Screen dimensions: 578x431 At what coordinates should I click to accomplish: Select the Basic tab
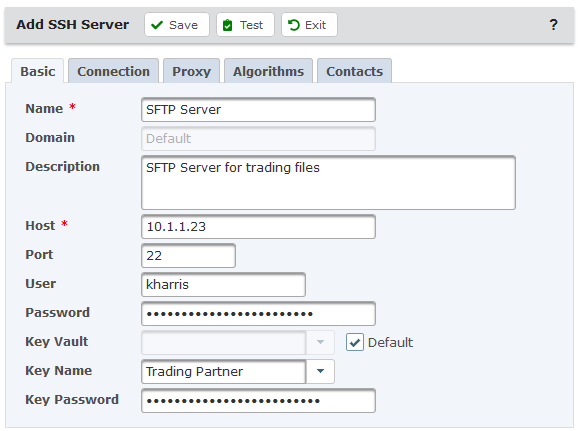click(38, 71)
